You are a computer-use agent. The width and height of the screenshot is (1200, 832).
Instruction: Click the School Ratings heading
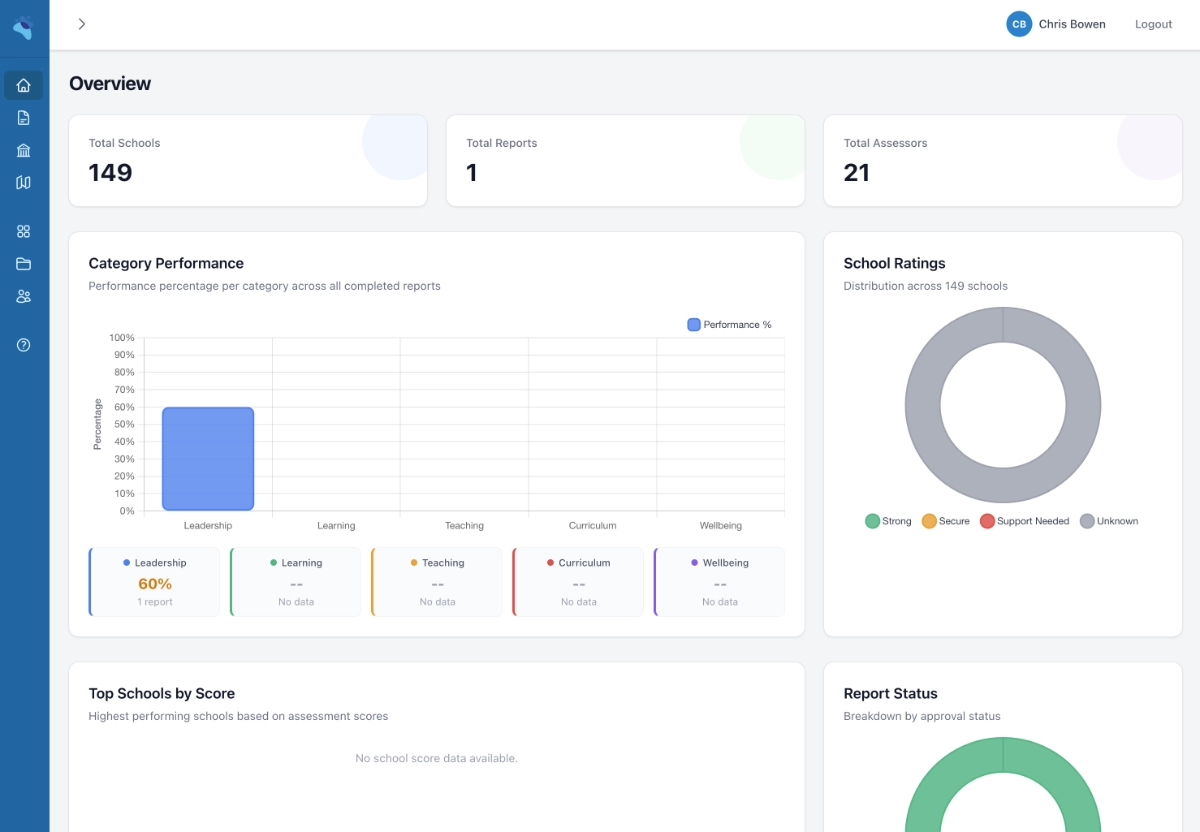pyautogui.click(x=894, y=264)
